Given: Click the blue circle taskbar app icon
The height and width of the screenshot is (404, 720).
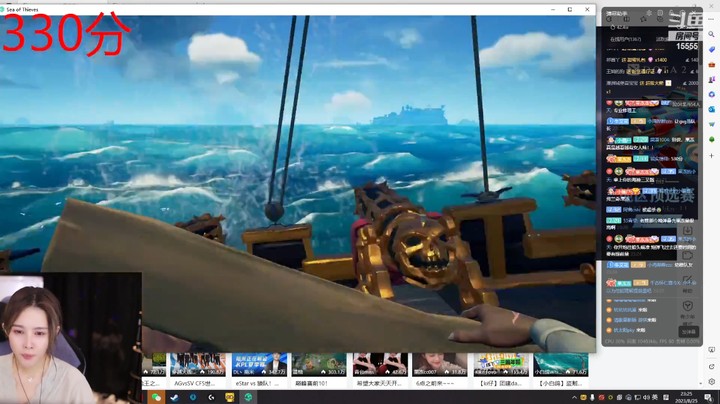Looking at the screenshot, I should click(x=193, y=397).
